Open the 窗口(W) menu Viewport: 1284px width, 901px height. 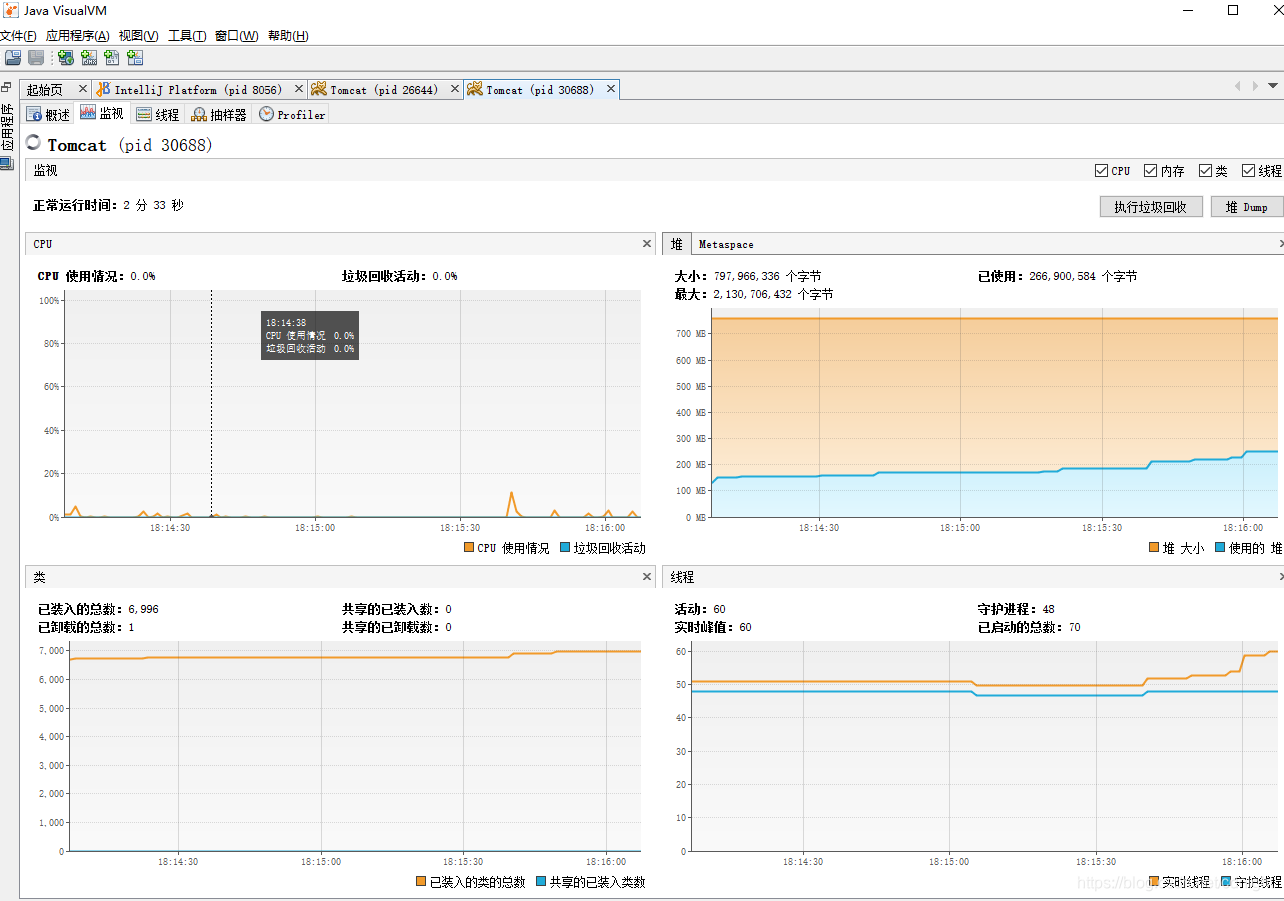click(x=236, y=36)
